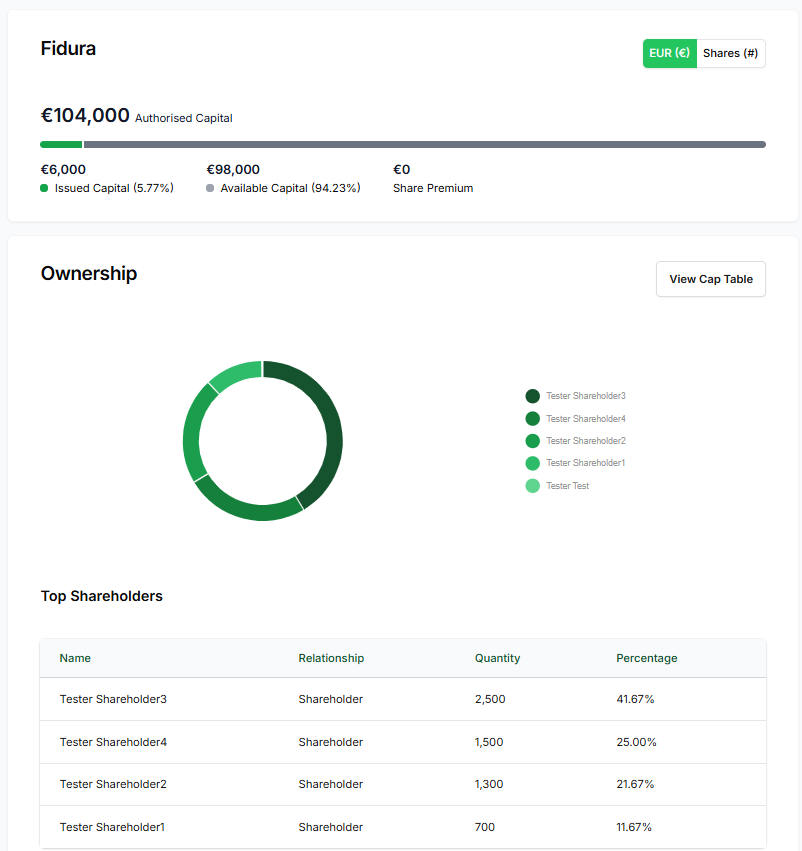Click the Tester Shareholder4 legend color dot
The height and width of the screenshot is (851, 802).
(x=532, y=418)
